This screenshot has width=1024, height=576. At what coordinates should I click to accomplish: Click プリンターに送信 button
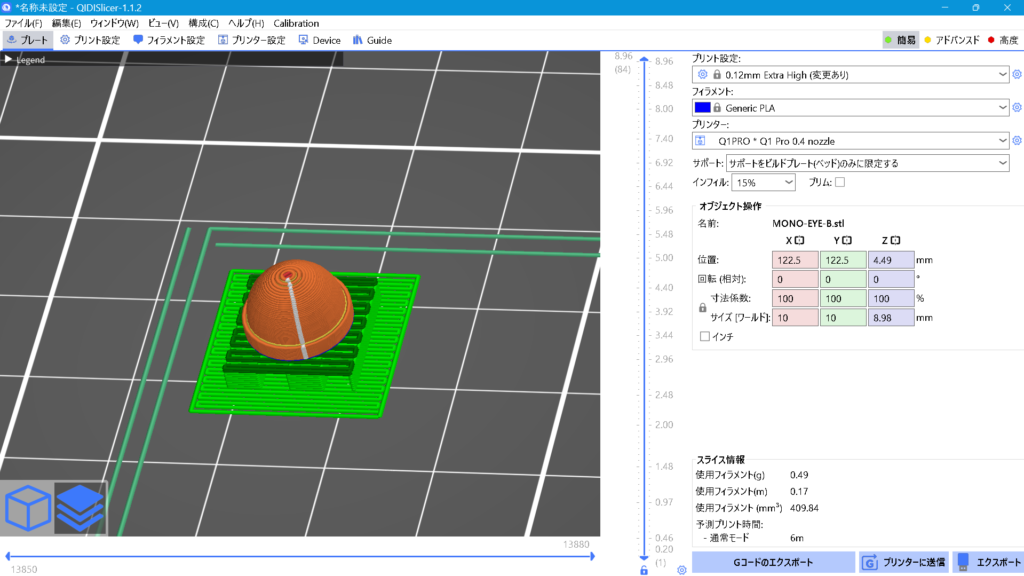pyautogui.click(x=902, y=562)
